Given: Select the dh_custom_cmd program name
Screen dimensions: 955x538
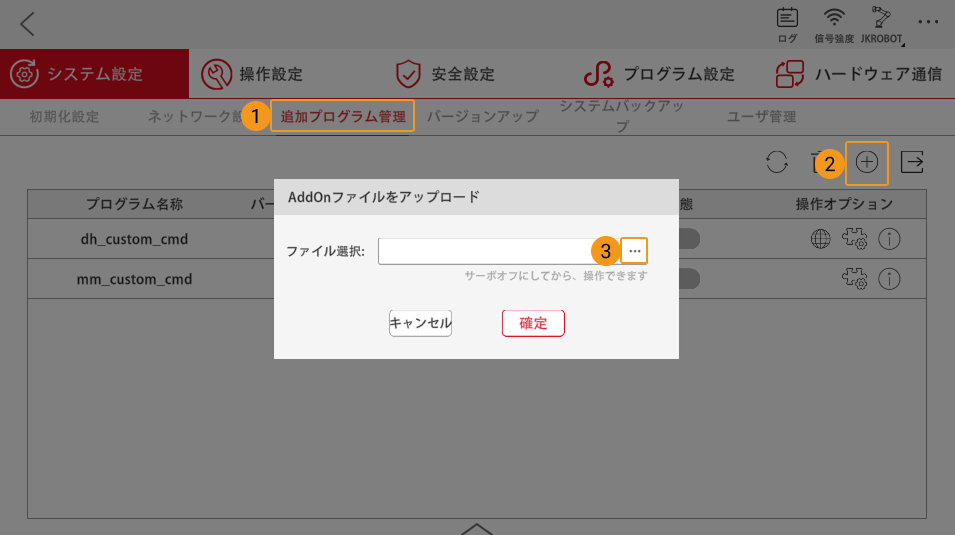Looking at the screenshot, I should 134,239.
